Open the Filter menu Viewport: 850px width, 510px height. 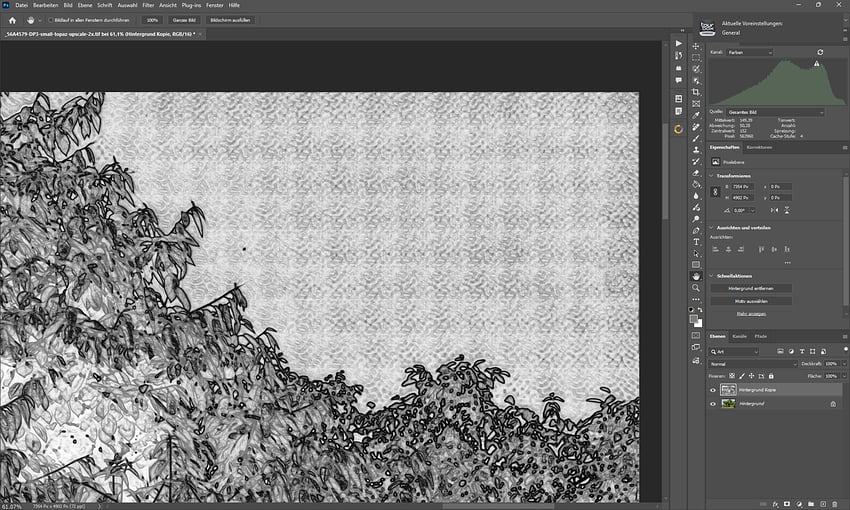point(147,5)
